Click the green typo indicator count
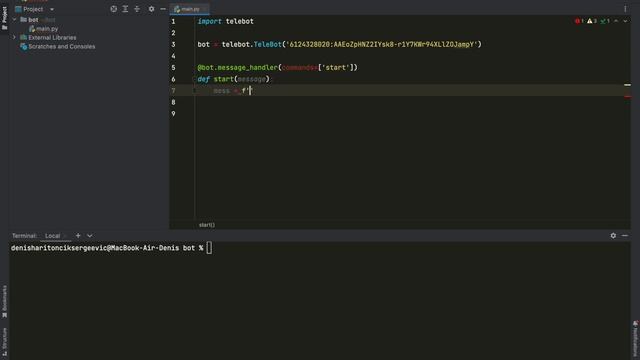 click(x=605, y=21)
